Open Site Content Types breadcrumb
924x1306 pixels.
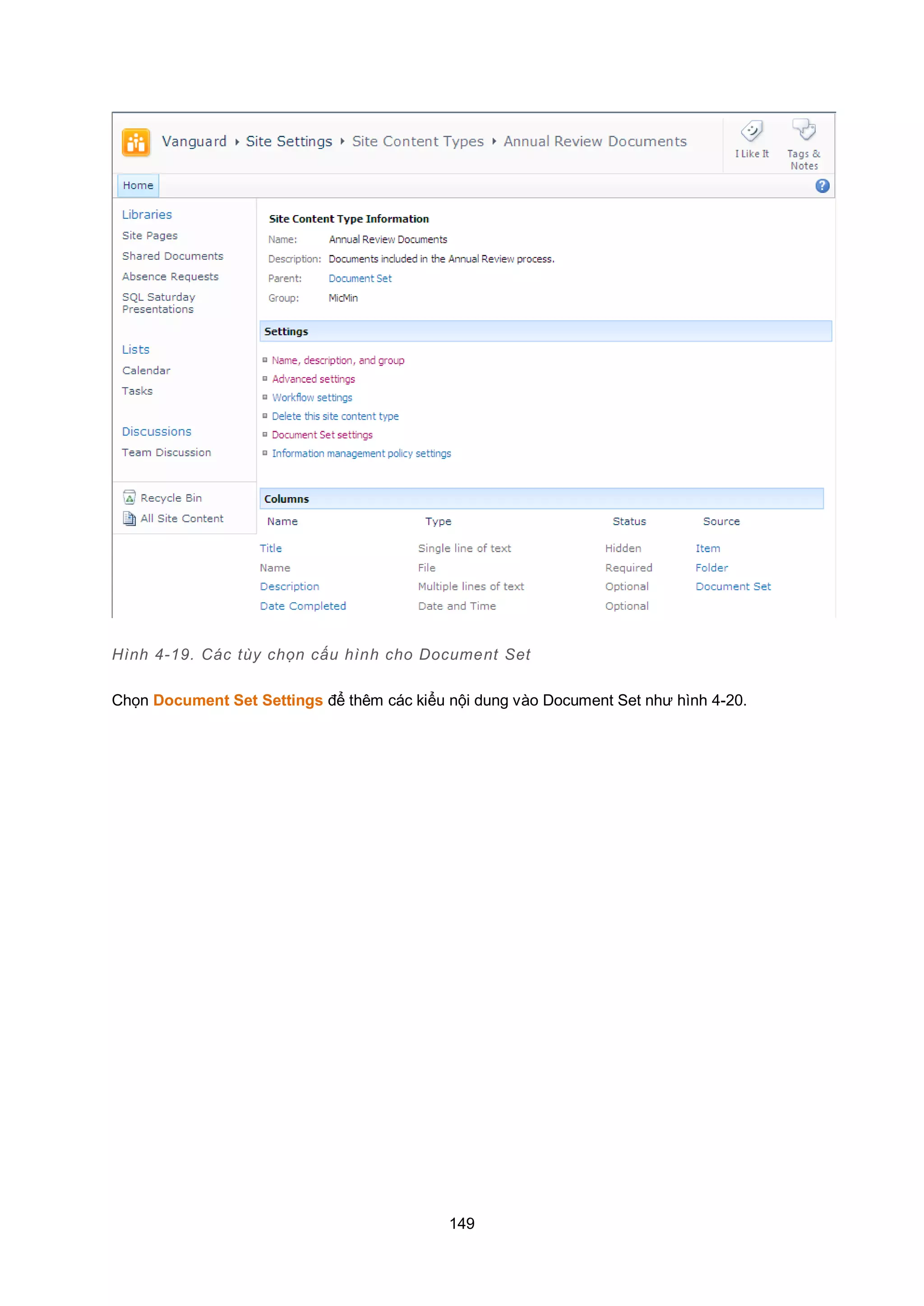418,142
